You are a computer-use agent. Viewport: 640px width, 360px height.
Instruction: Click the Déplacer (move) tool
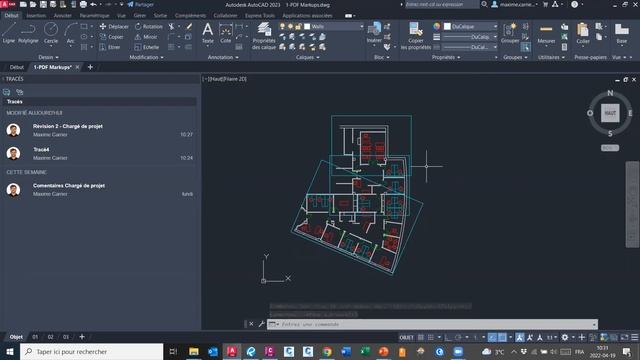click(x=114, y=27)
